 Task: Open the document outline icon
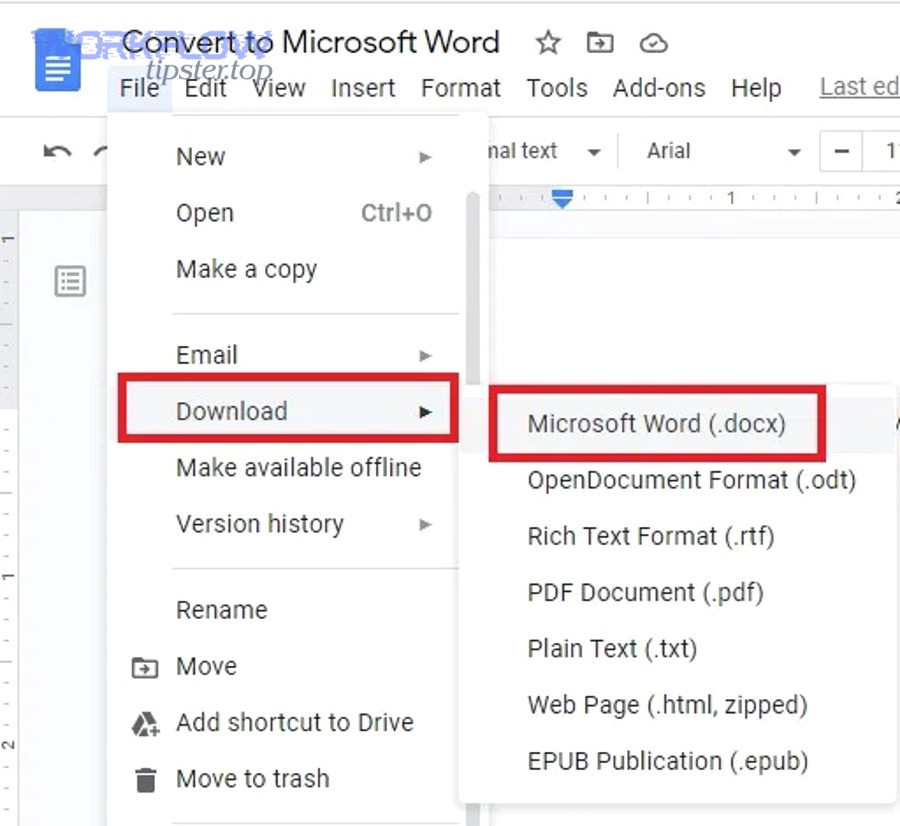[x=70, y=281]
